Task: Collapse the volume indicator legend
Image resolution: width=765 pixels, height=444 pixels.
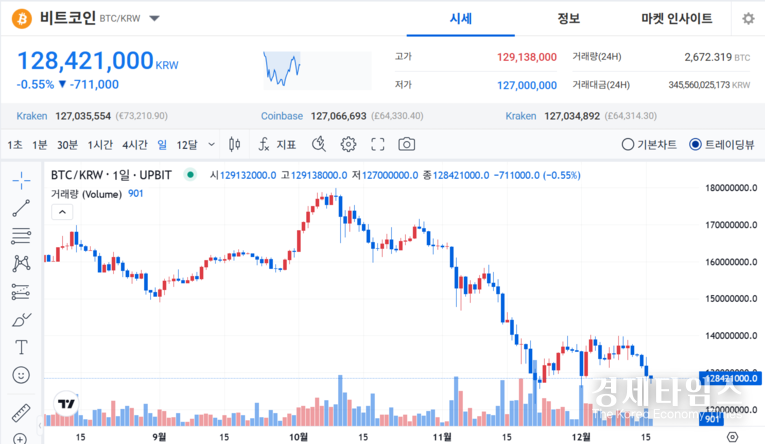Action: [62, 211]
